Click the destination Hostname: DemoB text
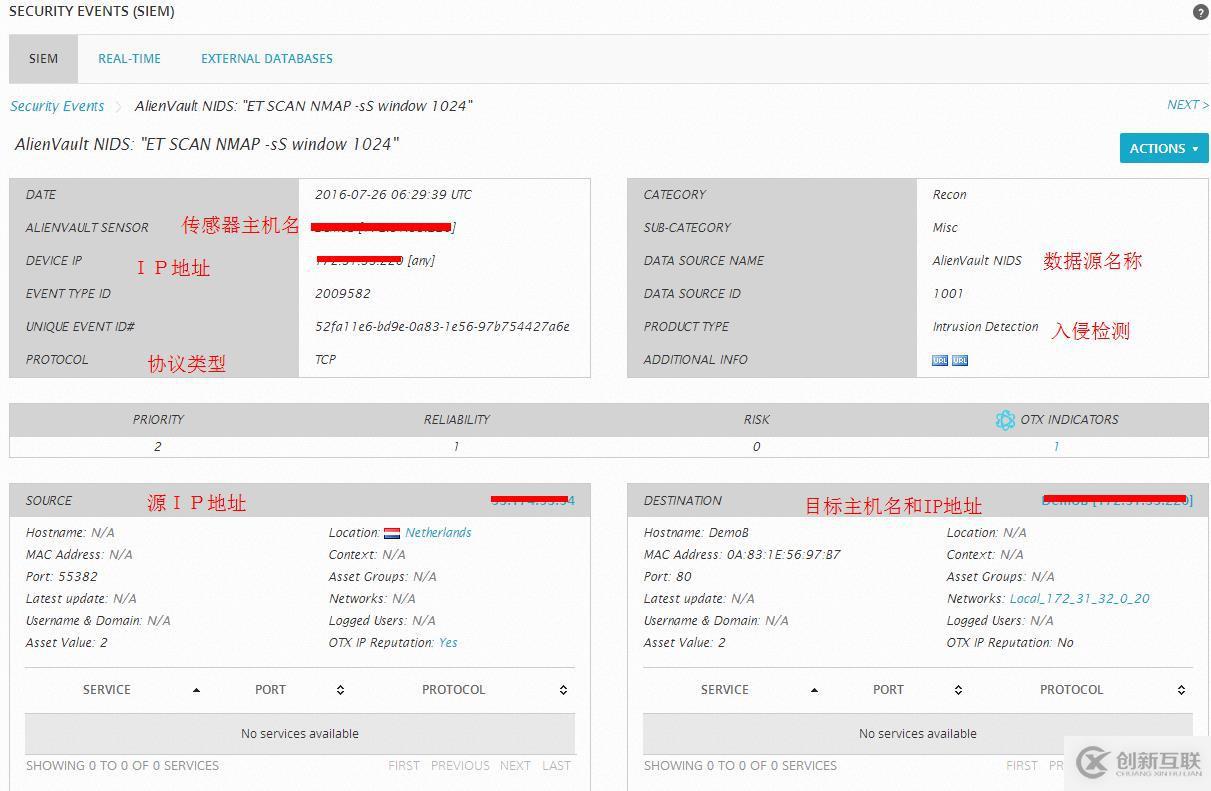1211x791 pixels. (x=696, y=533)
